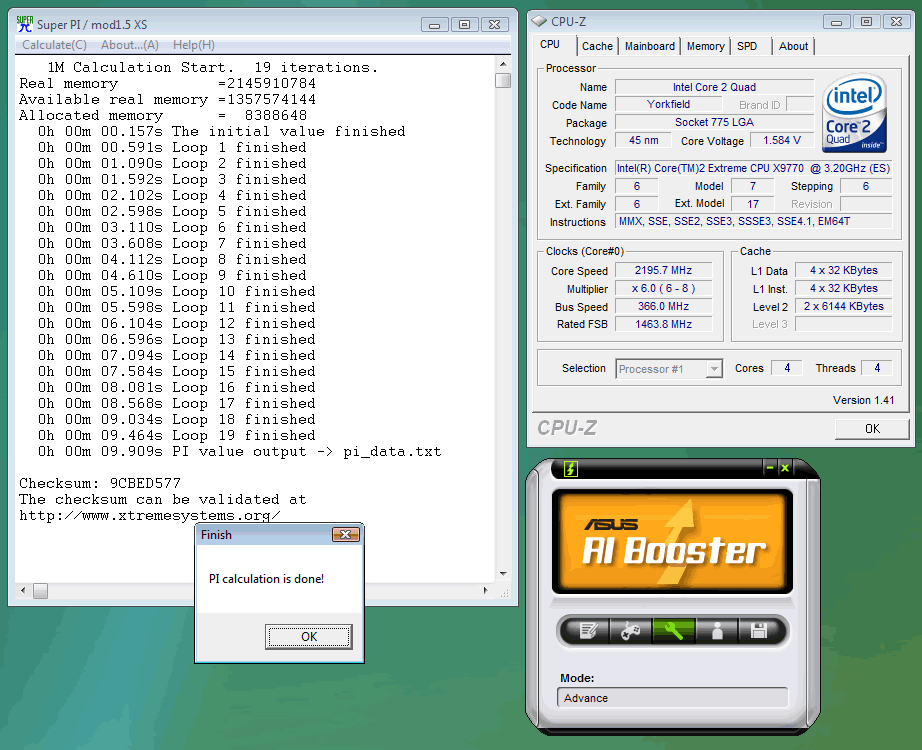Switch to the Memory tab in CPU-Z
The image size is (922, 750).
click(706, 46)
